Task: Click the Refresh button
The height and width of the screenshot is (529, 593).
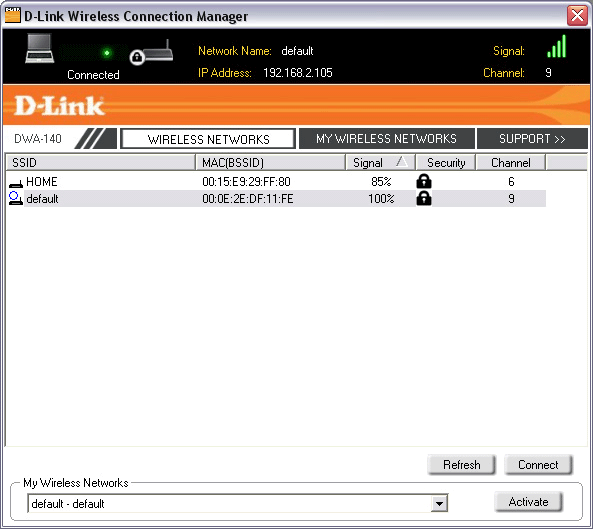Action: (461, 465)
